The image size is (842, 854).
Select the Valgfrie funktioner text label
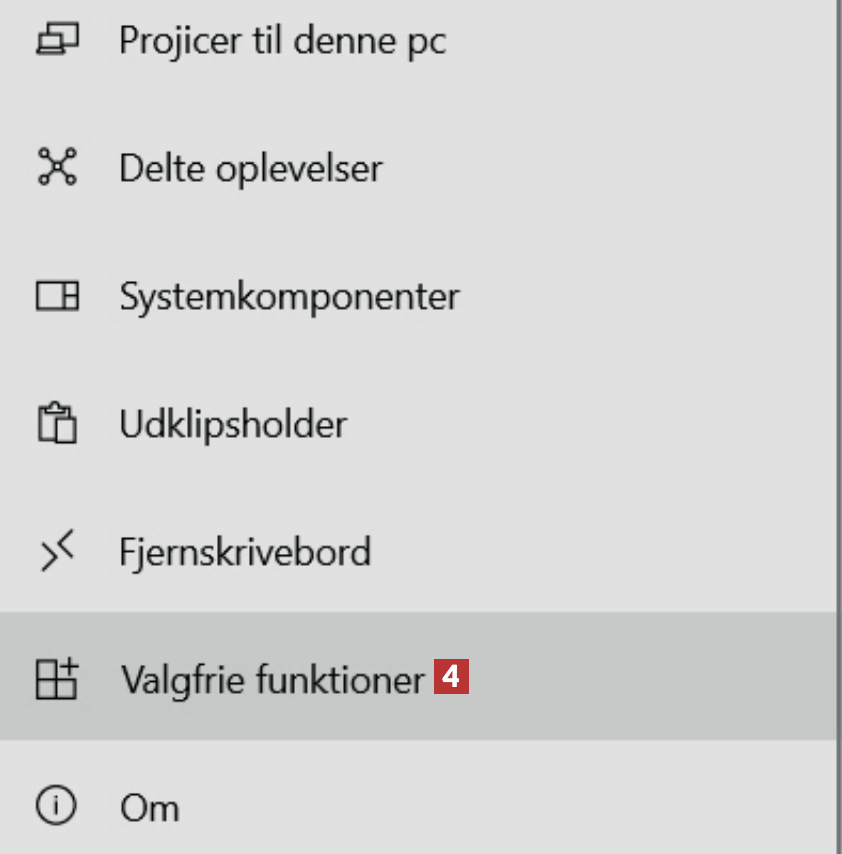click(x=272, y=680)
